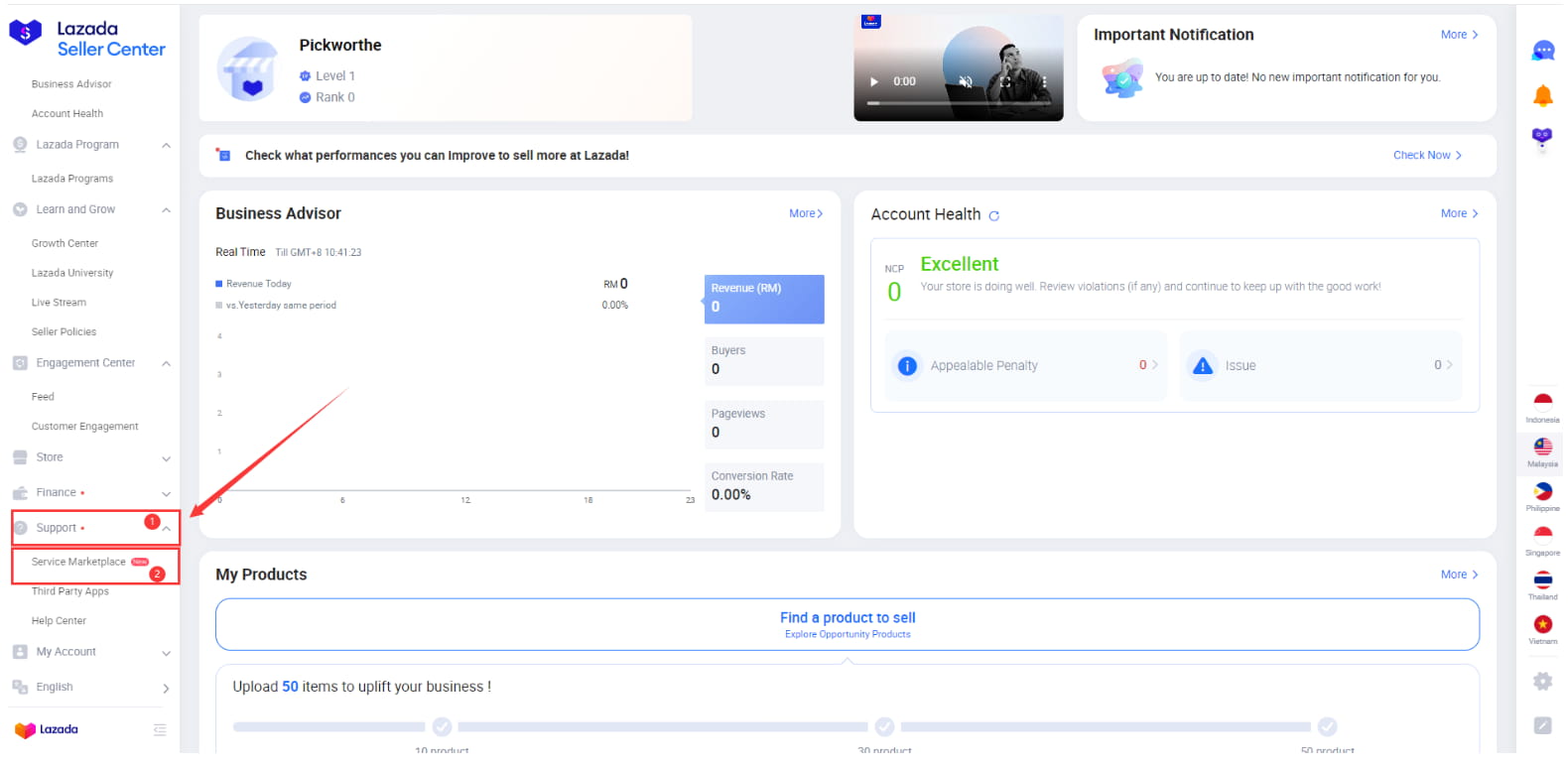Play the promotional video
Viewport: 1568px width, 769px height.
coord(874,81)
